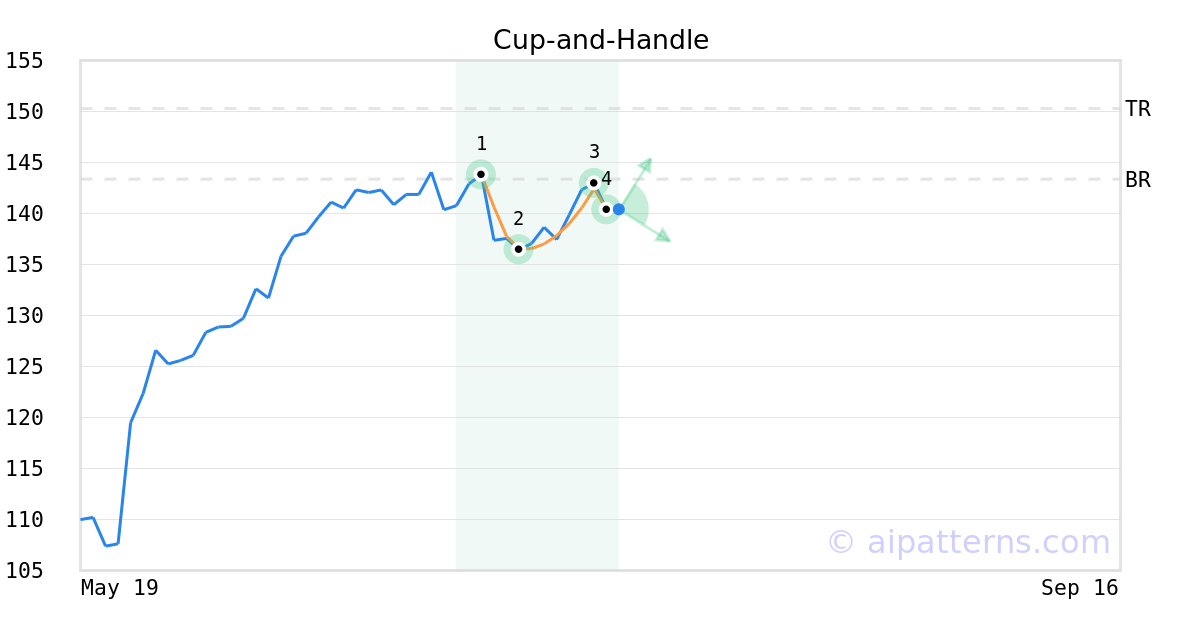Click the aipatterns.com watermark link

pos(968,542)
